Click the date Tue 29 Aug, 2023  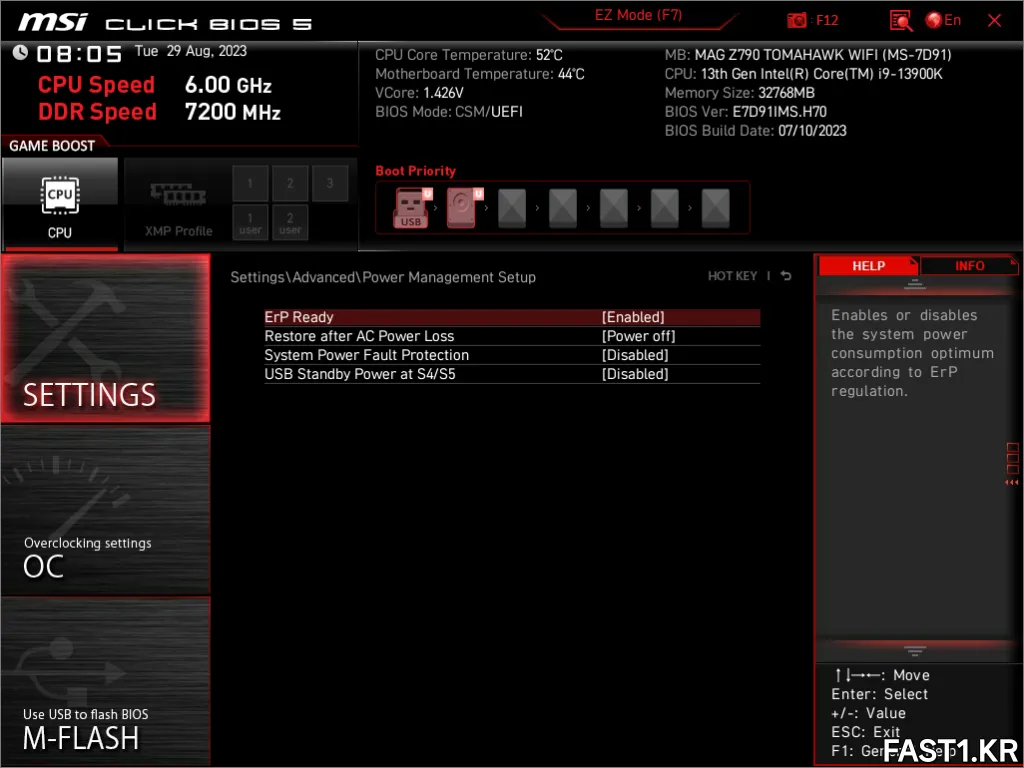point(191,51)
